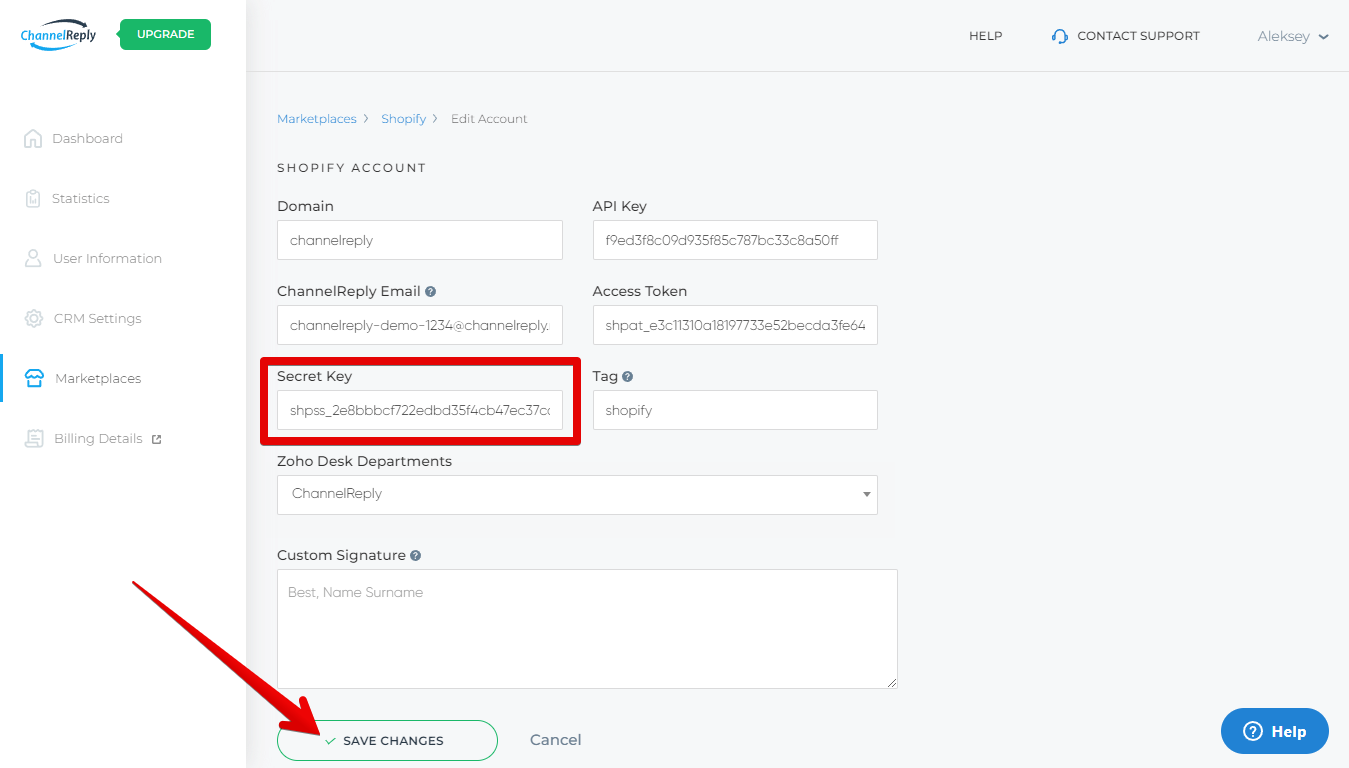The height and width of the screenshot is (768, 1349).
Task: Click the Contact Support headset icon
Action: [1060, 36]
